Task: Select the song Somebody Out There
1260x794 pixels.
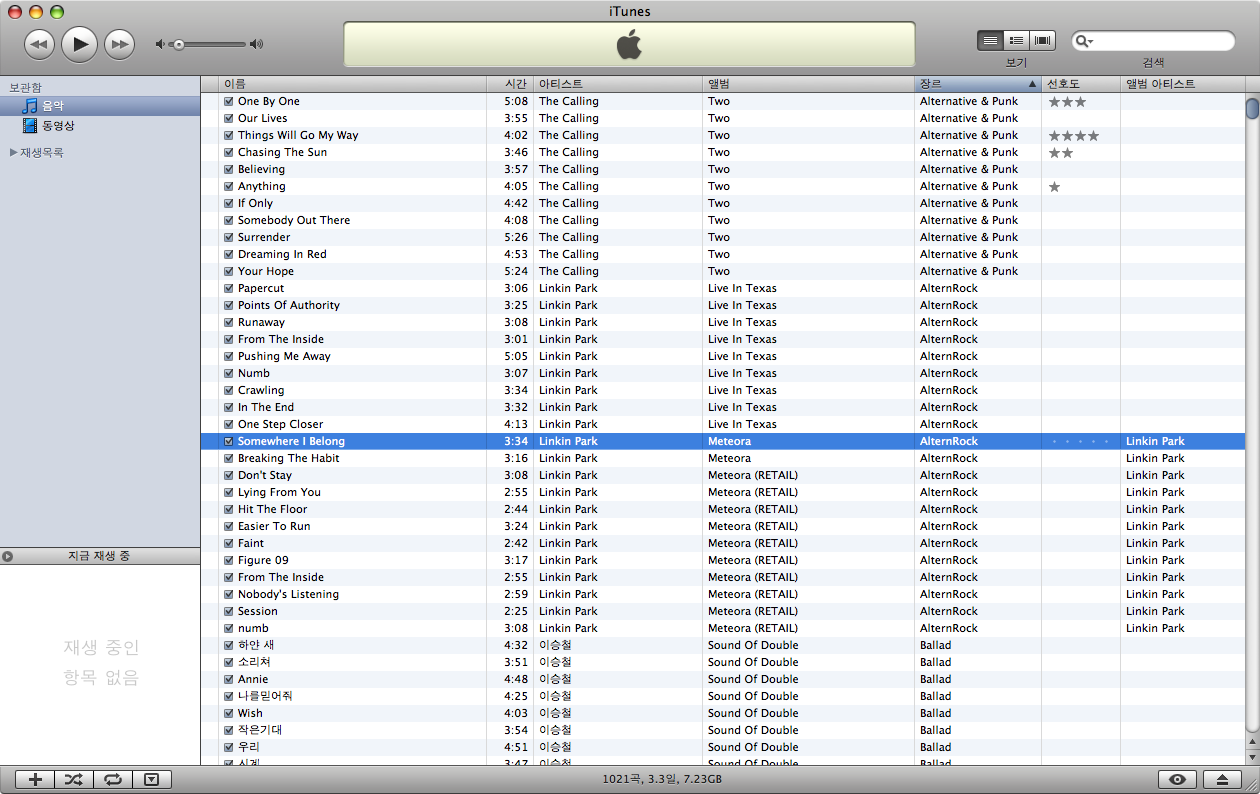Action: click(294, 220)
